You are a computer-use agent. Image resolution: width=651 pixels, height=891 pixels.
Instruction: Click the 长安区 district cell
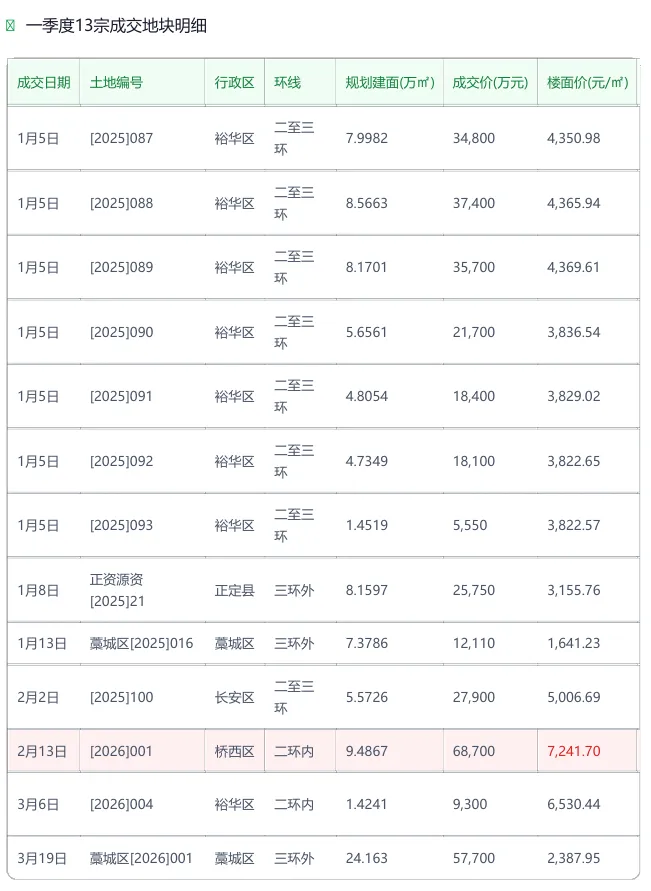(x=235, y=697)
